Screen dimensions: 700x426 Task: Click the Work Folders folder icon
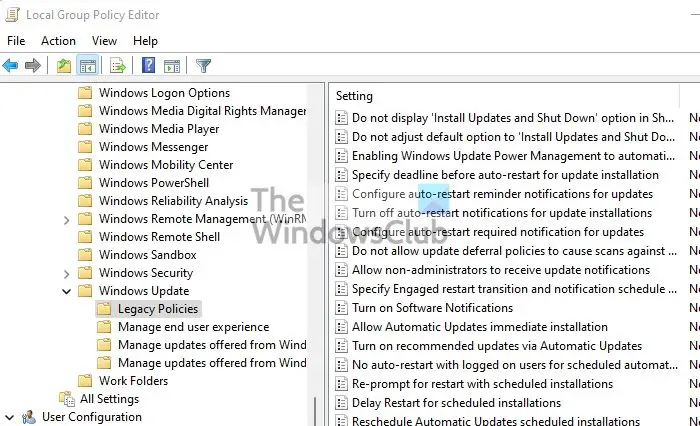pyautogui.click(x=85, y=381)
